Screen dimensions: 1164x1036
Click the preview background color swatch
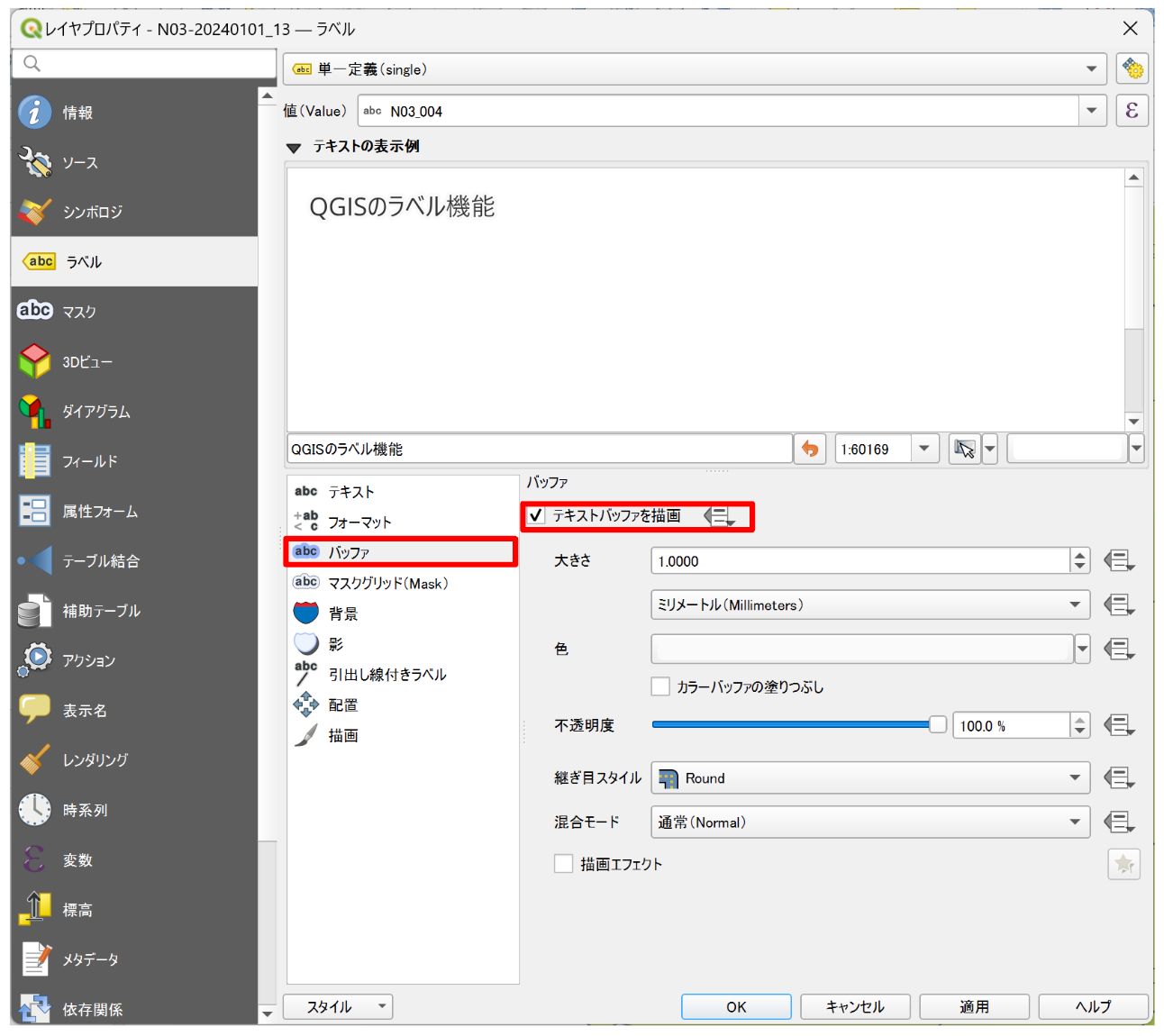pos(1068,449)
